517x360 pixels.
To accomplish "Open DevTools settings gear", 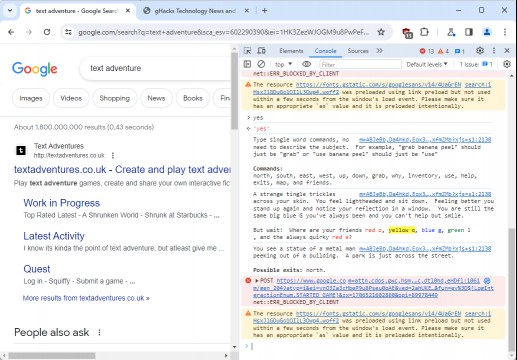I will 480,51.
